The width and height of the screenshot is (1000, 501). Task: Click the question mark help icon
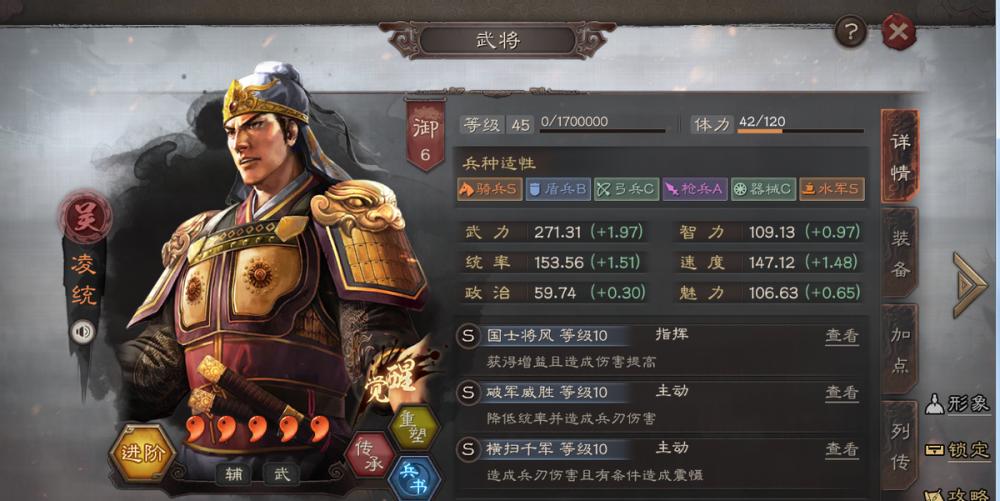[x=851, y=31]
